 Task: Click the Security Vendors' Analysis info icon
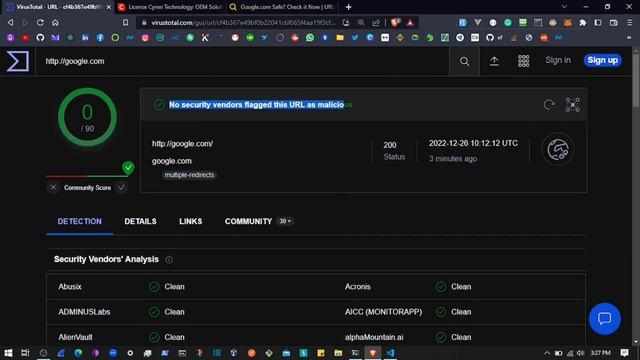pyautogui.click(x=169, y=260)
